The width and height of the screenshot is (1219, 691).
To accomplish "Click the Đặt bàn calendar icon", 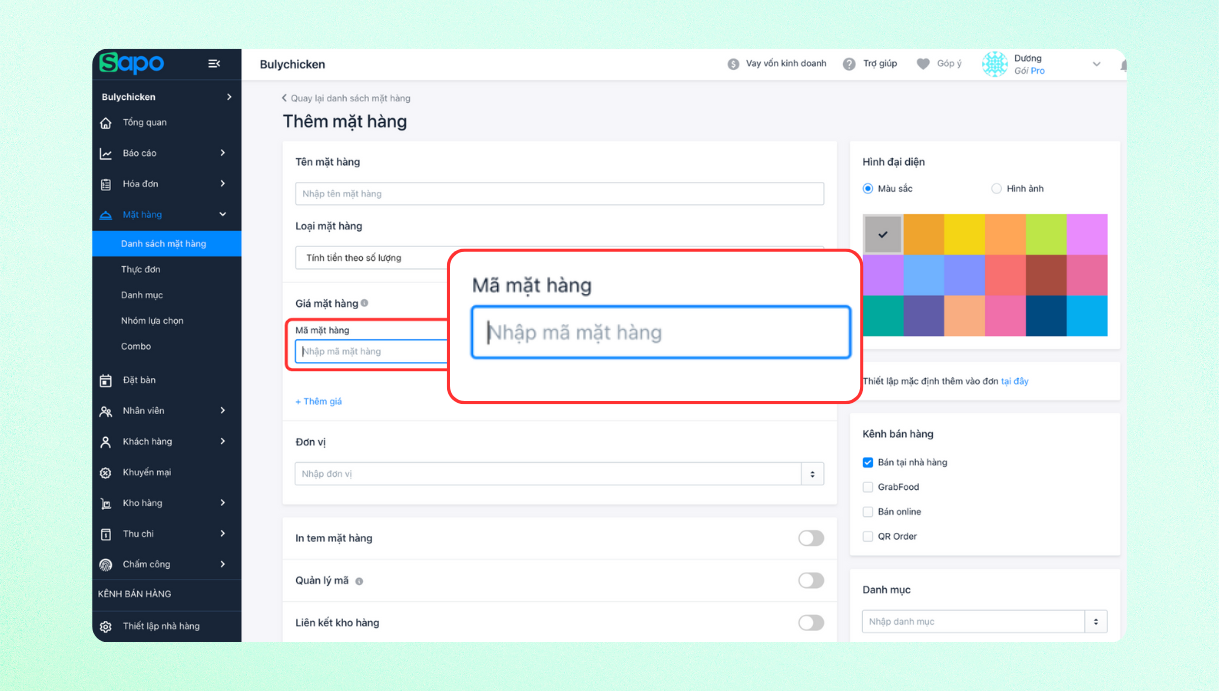I will [x=106, y=380].
